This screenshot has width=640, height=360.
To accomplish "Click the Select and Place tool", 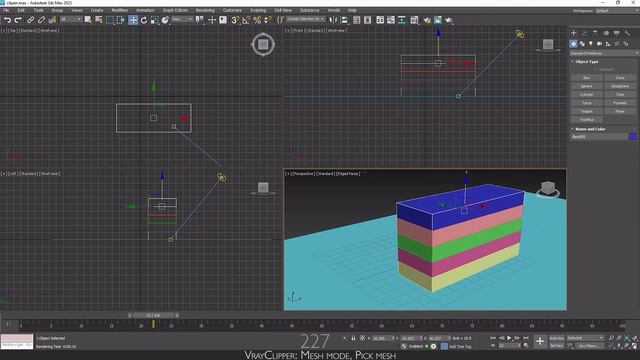I will click(x=165, y=20).
